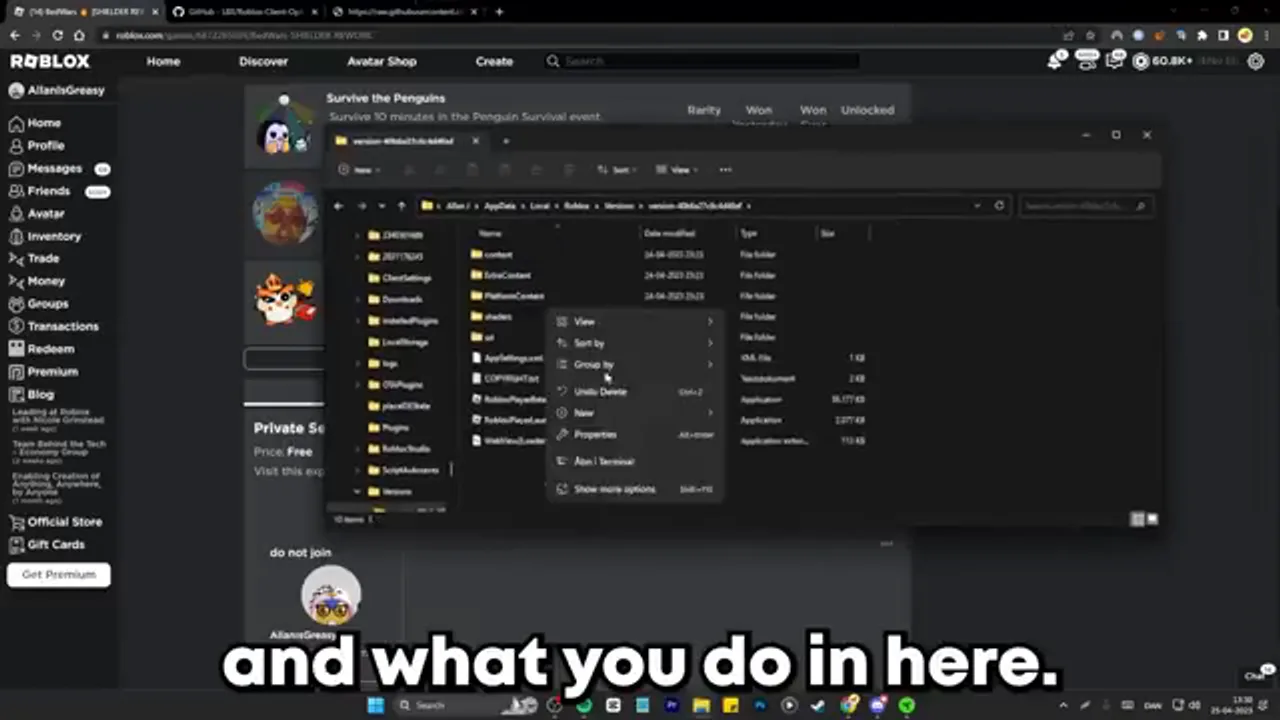Open Properties from the context menu
The height and width of the screenshot is (720, 1280).
pyautogui.click(x=634, y=434)
